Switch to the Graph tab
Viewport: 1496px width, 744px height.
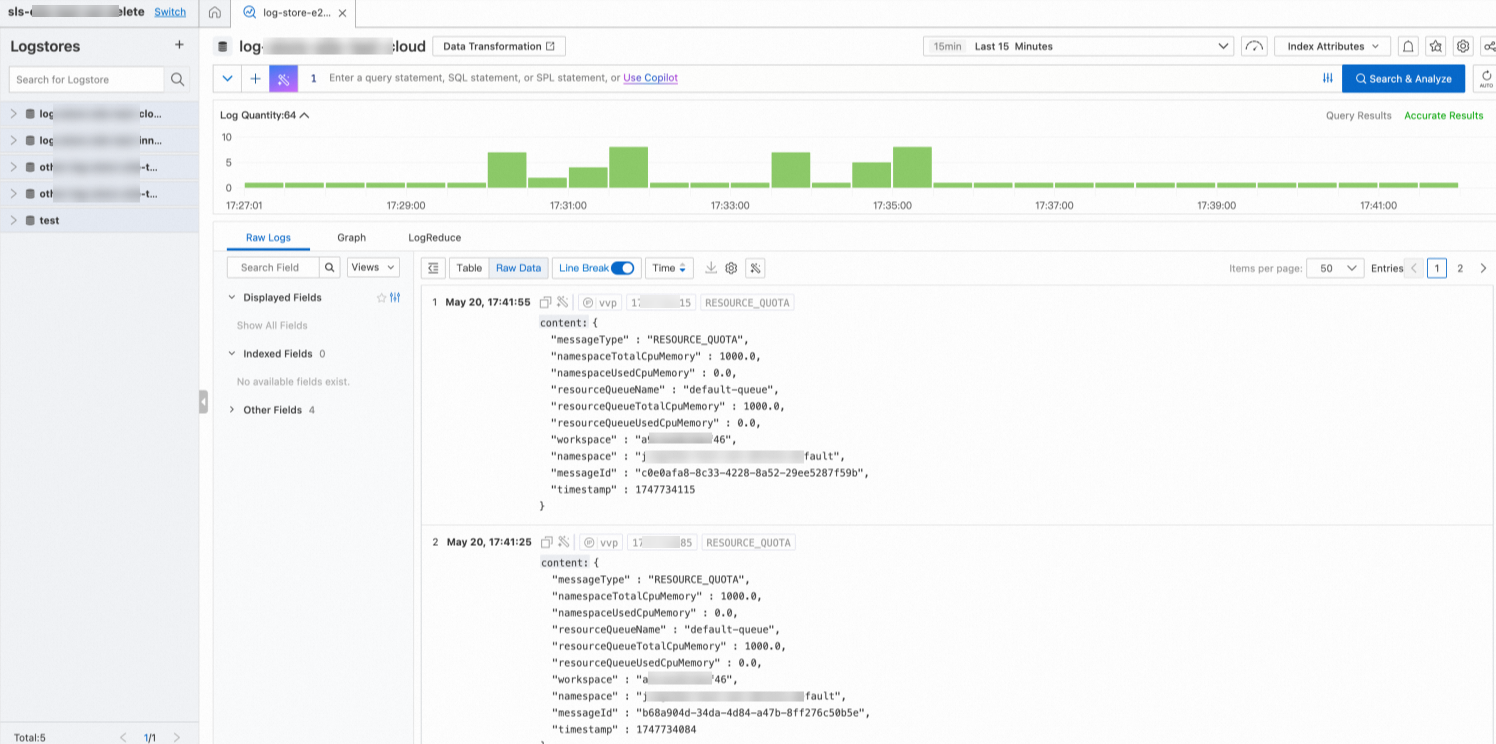(x=351, y=238)
